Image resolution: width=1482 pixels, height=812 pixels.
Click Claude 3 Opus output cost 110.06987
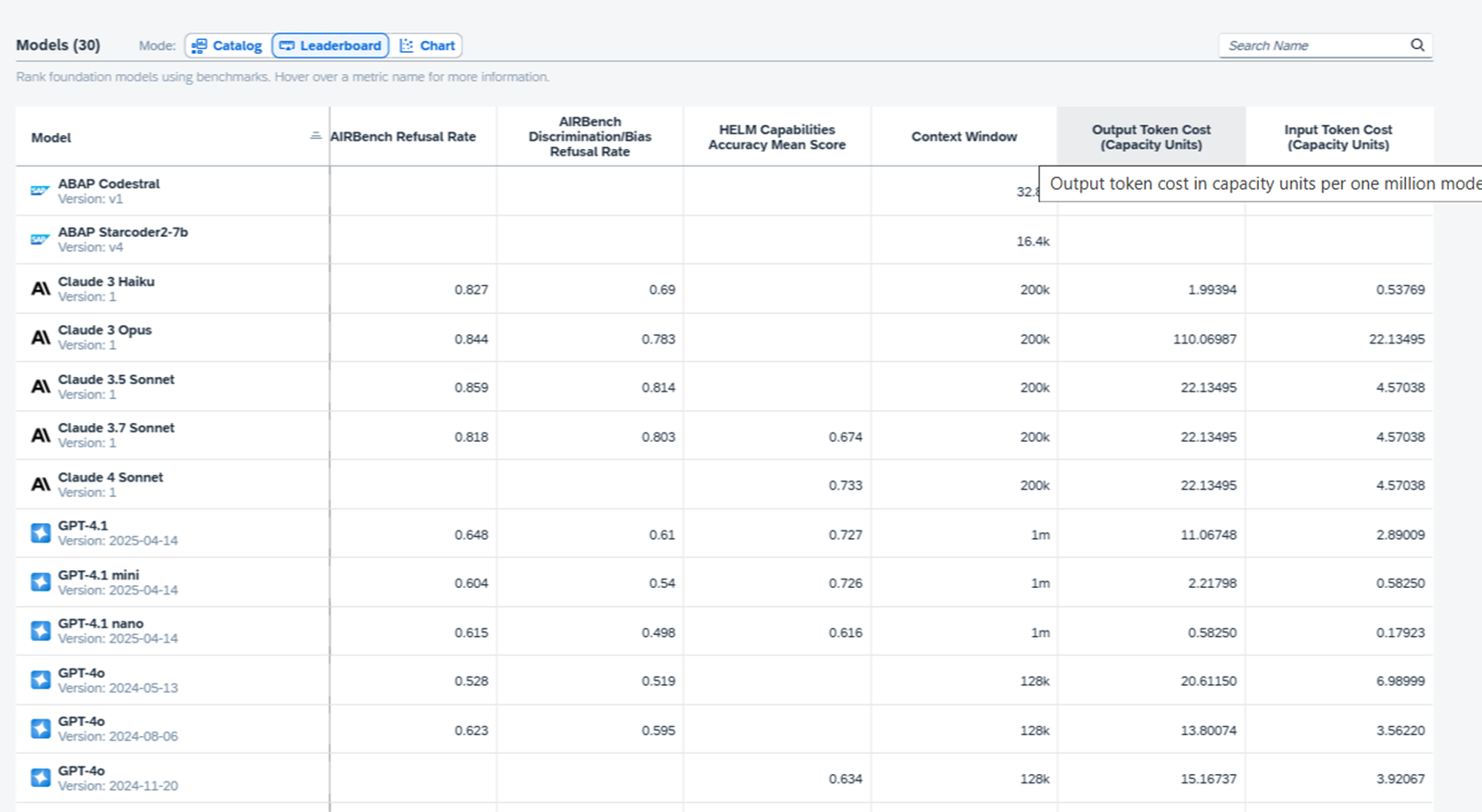coord(1205,339)
